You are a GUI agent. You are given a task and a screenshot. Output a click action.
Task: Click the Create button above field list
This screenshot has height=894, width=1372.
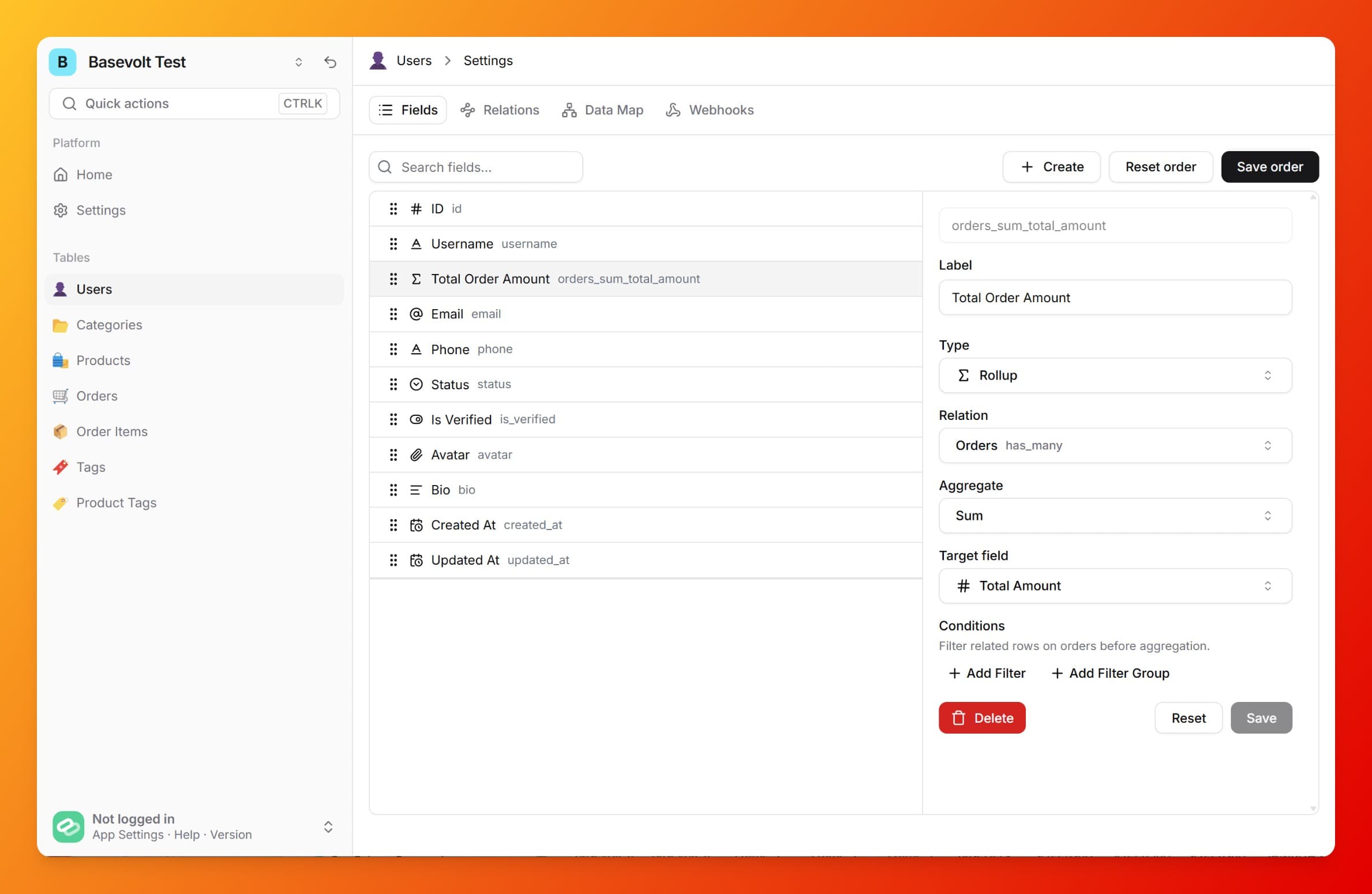pyautogui.click(x=1051, y=167)
